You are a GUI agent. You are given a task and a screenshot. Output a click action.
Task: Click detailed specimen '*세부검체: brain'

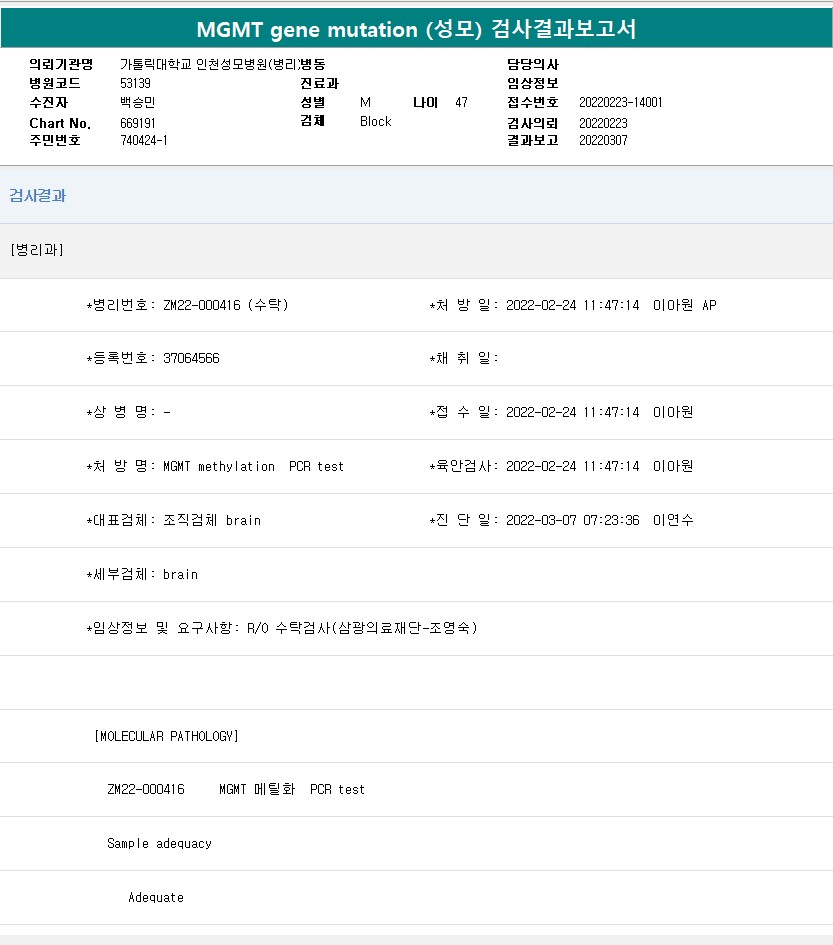click(x=142, y=574)
